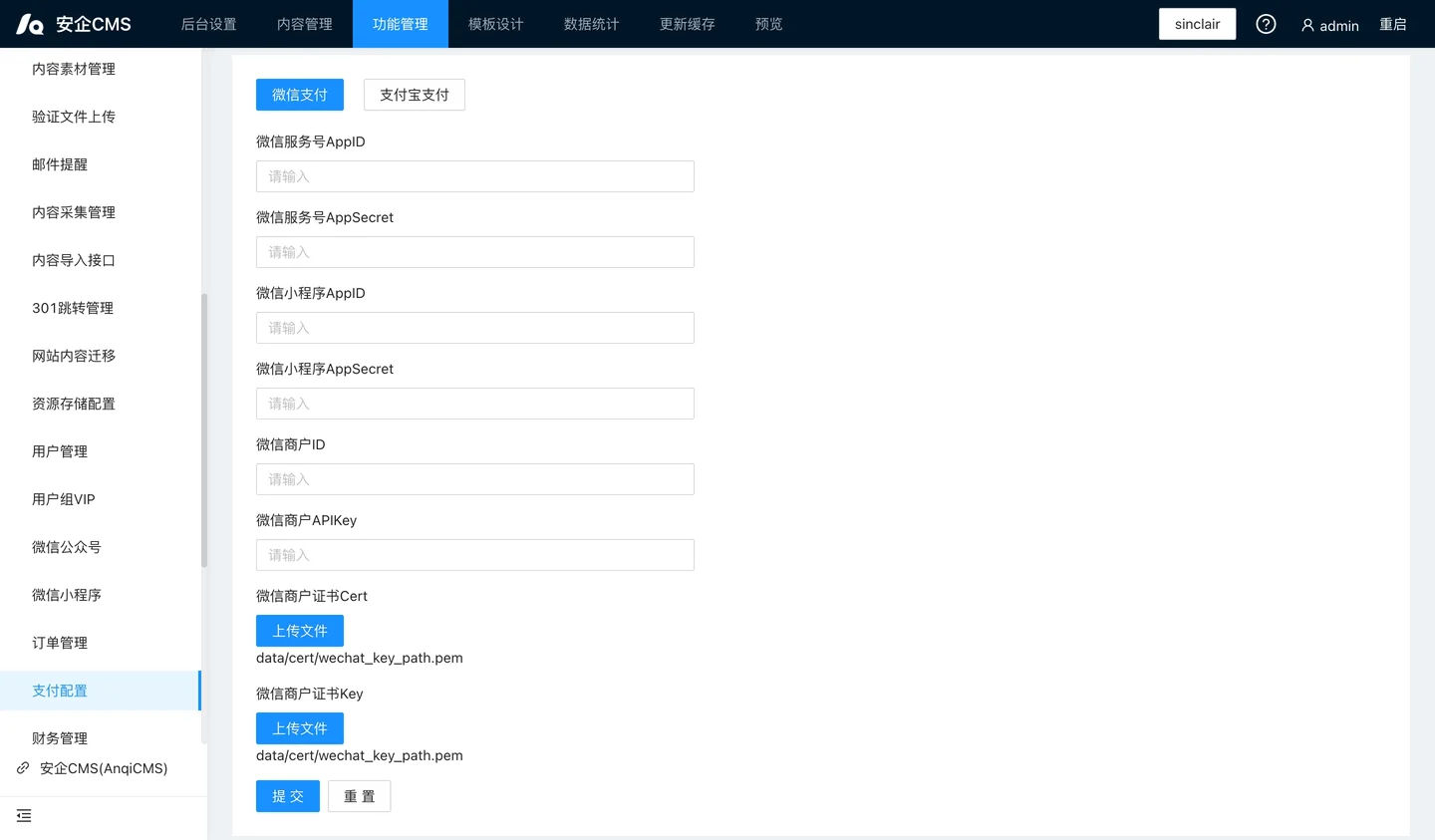Open 验证文件上传 in sidebar

pyautogui.click(x=100, y=117)
